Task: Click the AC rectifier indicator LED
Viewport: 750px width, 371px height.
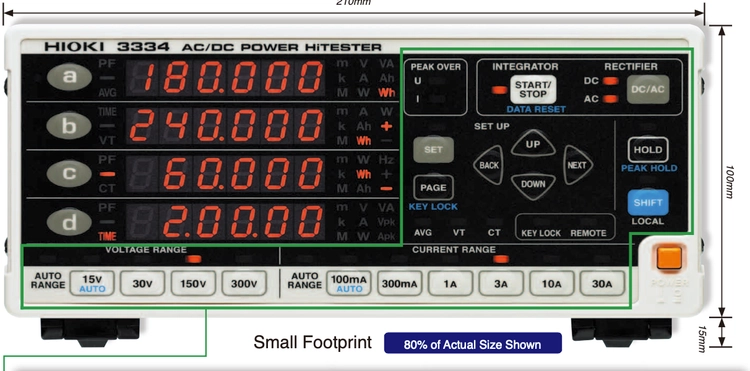Action: 610,99
